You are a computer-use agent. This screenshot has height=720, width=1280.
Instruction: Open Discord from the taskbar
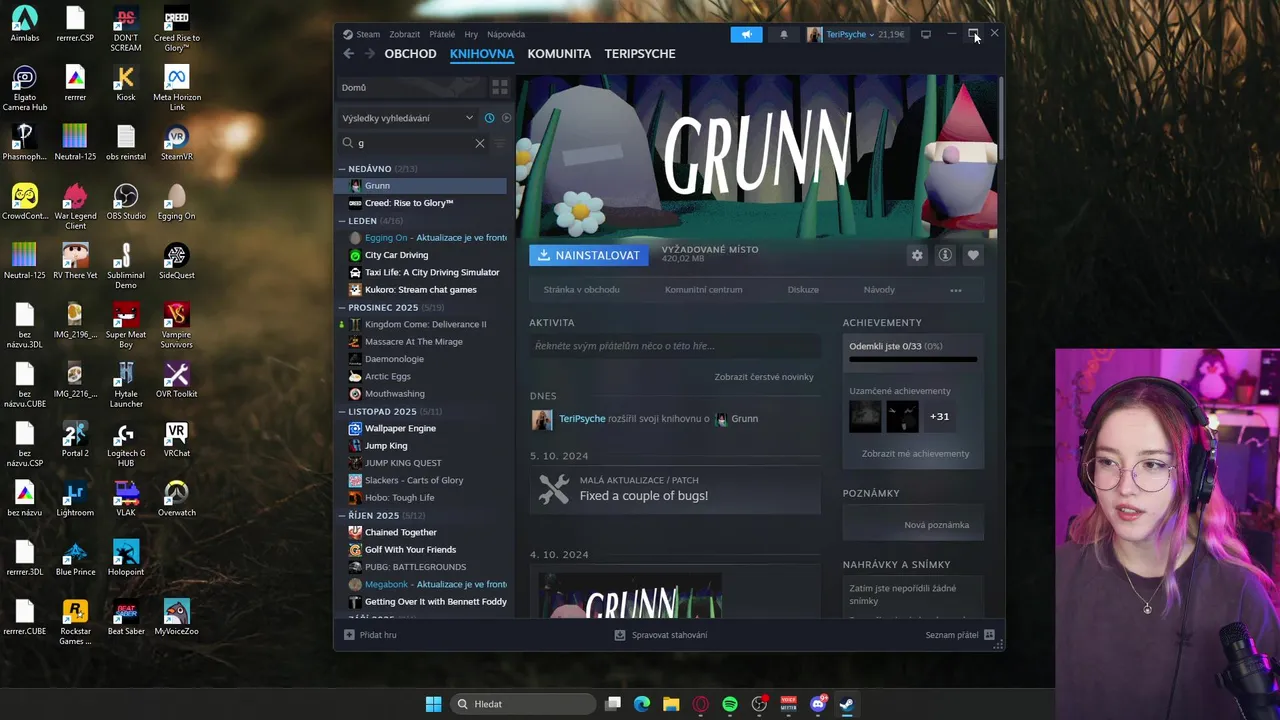pyautogui.click(x=818, y=704)
